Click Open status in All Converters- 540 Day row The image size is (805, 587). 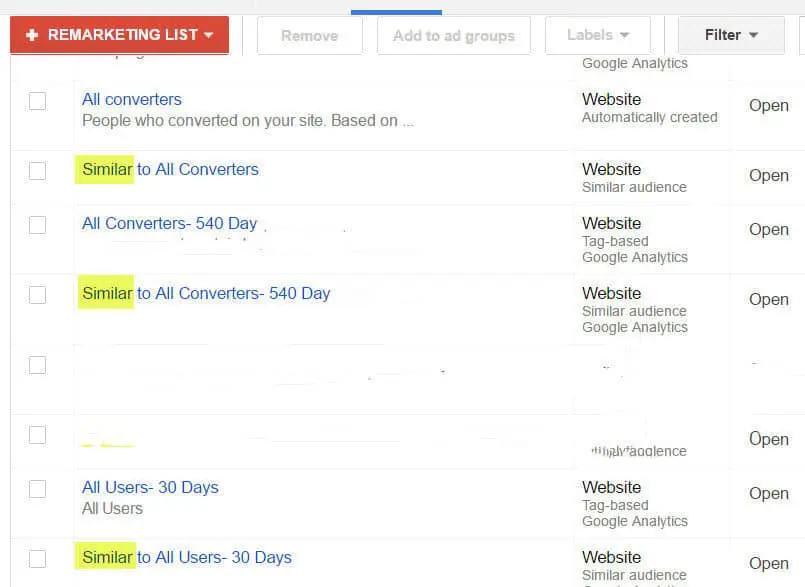(x=769, y=230)
